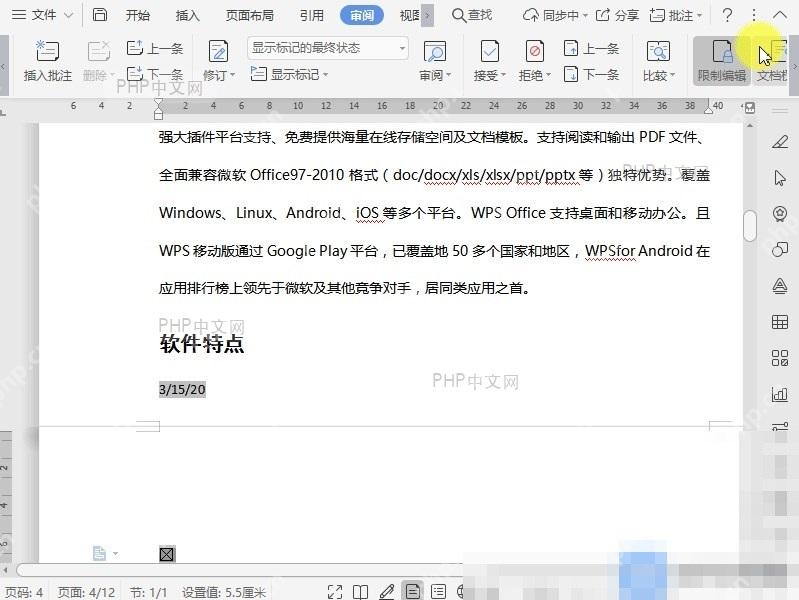Screen dimensions: 799x600
Task: Go to previous comment 上一条
Action: pyautogui.click(x=154, y=48)
